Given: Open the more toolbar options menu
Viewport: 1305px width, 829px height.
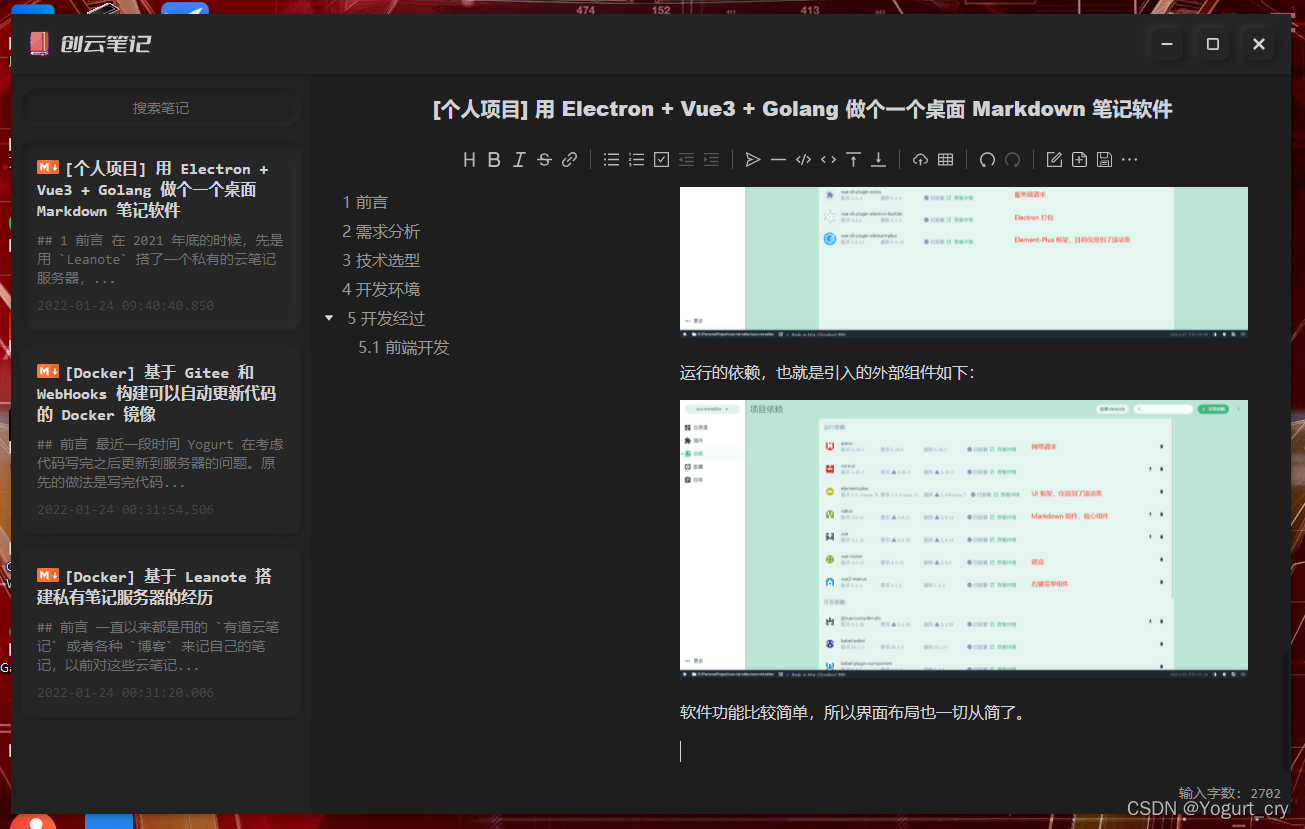Looking at the screenshot, I should pos(1130,159).
